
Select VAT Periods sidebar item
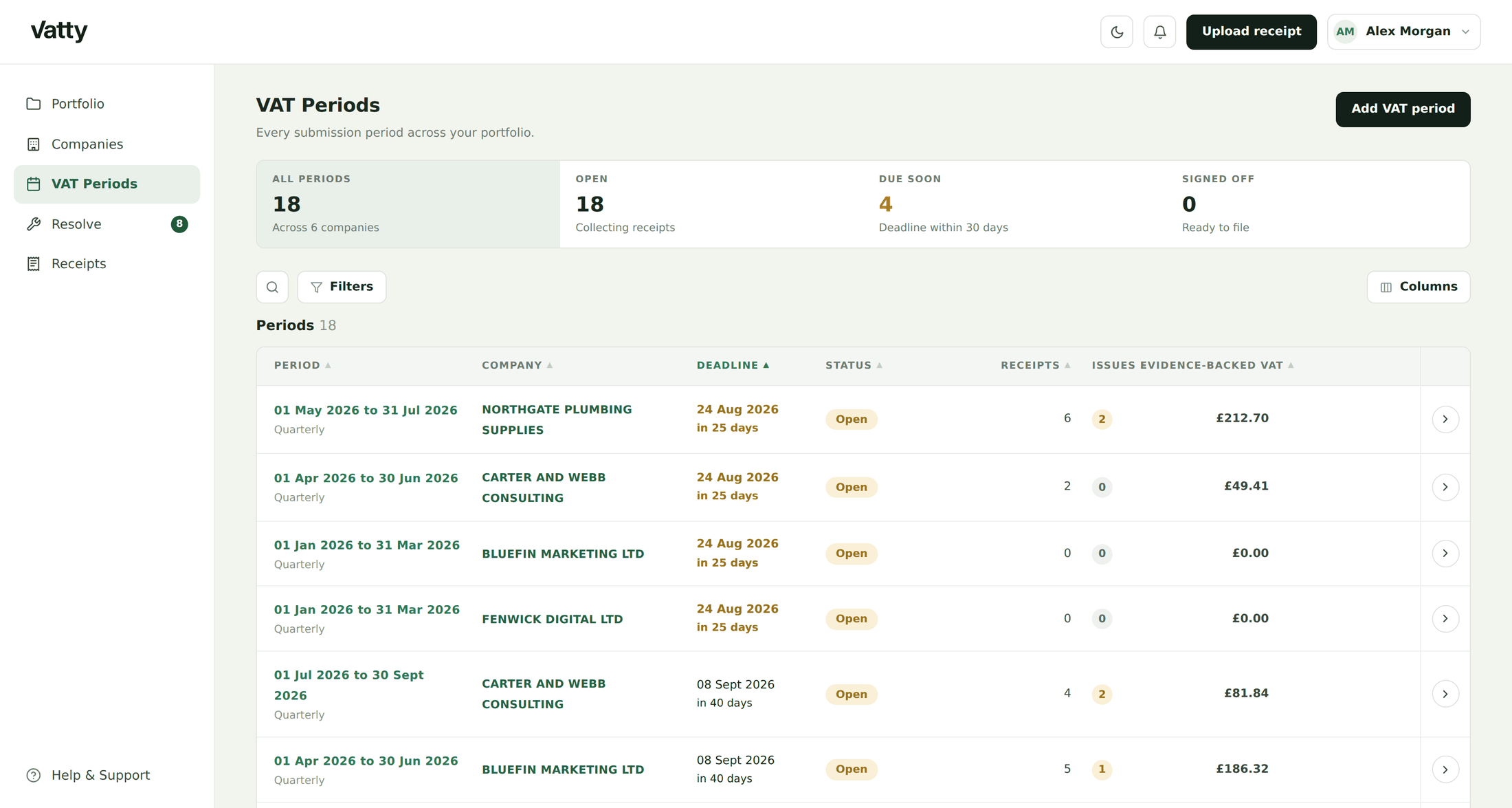pyautogui.click(x=107, y=184)
